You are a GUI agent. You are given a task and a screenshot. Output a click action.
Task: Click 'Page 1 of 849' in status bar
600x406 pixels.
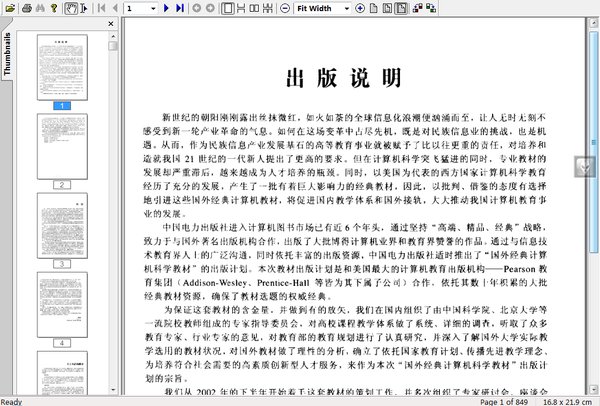[504, 402]
